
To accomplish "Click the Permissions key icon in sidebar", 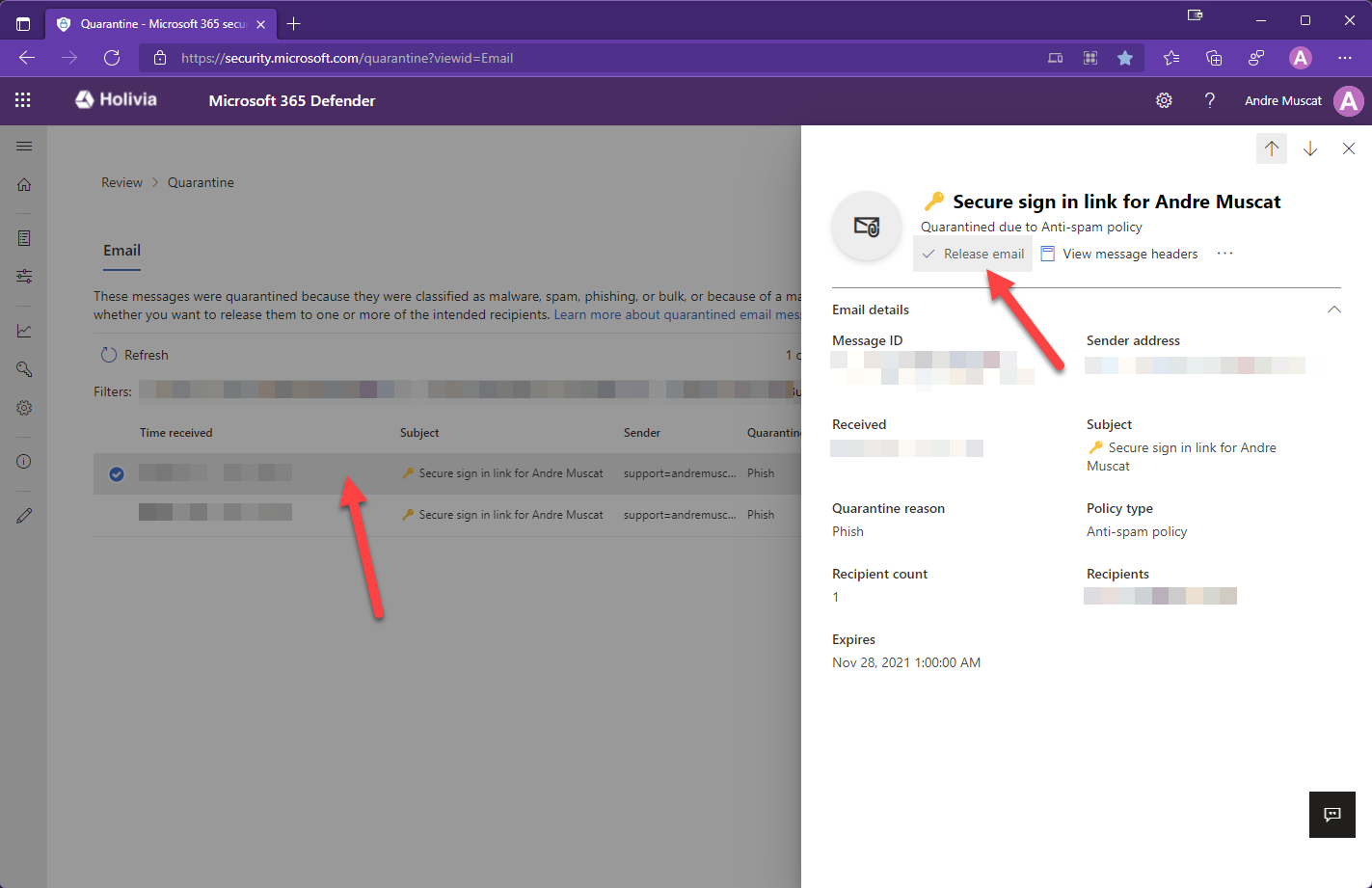I will pos(23,368).
